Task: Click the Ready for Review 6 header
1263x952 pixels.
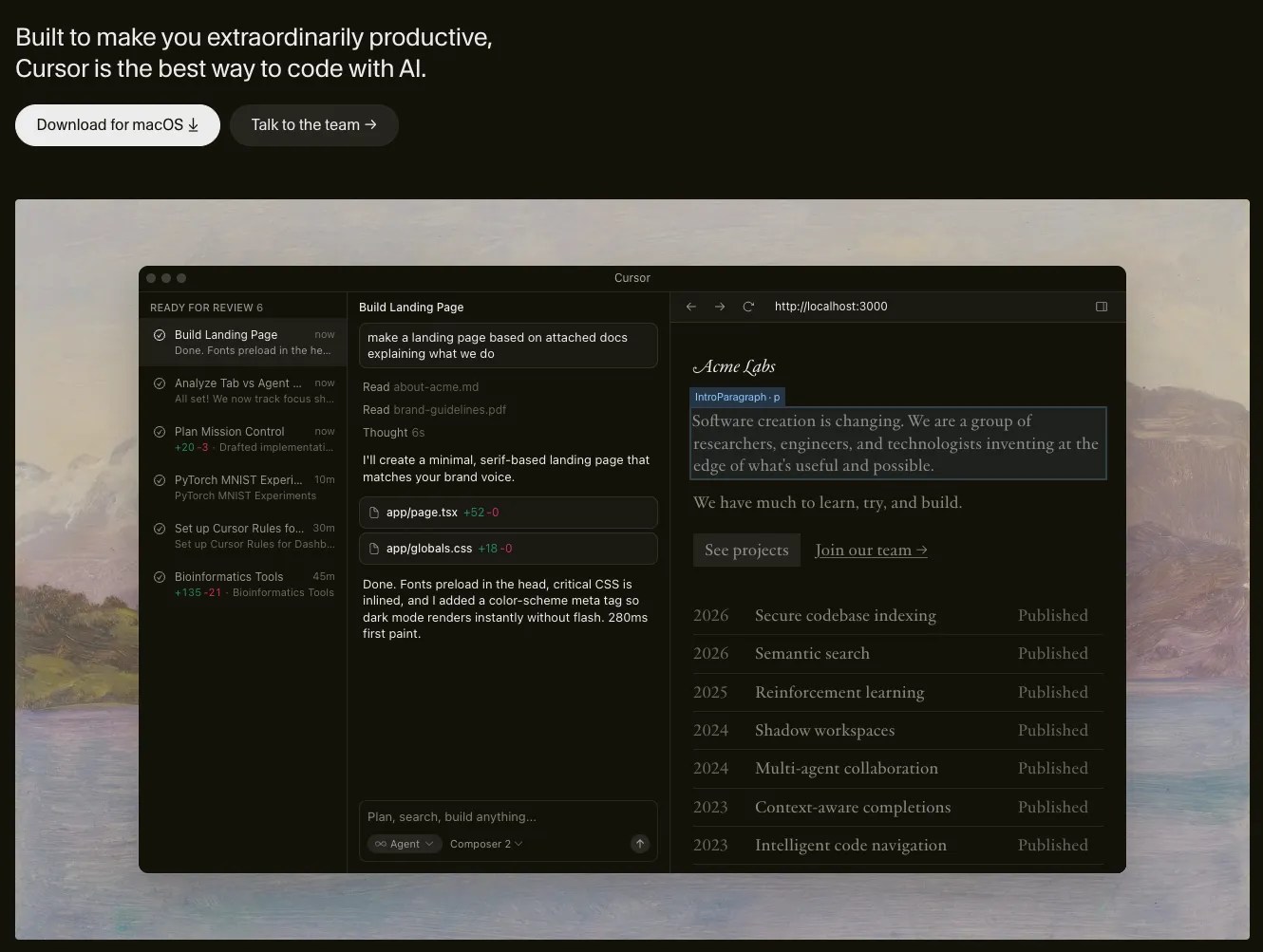Action: click(206, 308)
